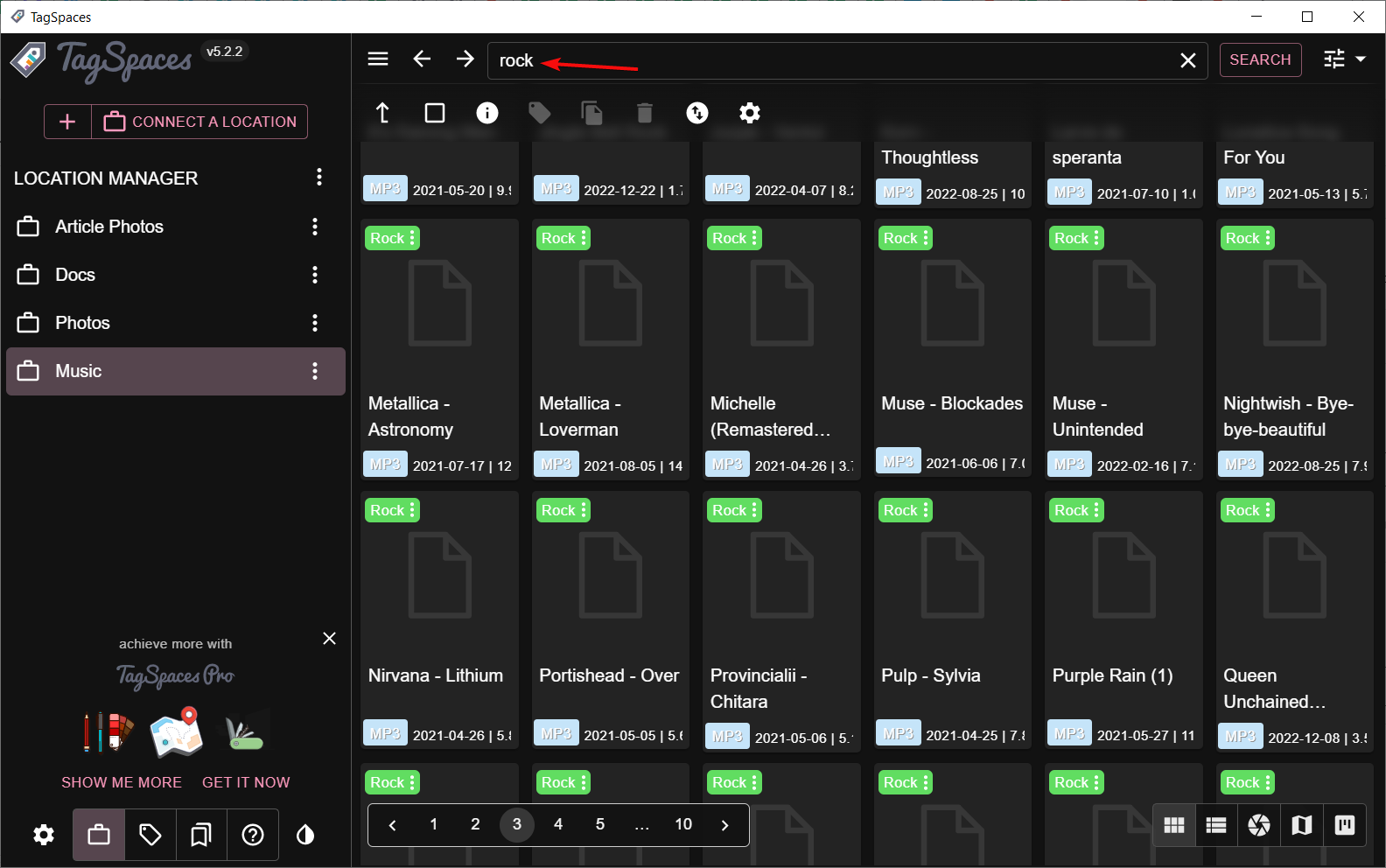
Task: Create new item with plus button
Action: pos(67,122)
